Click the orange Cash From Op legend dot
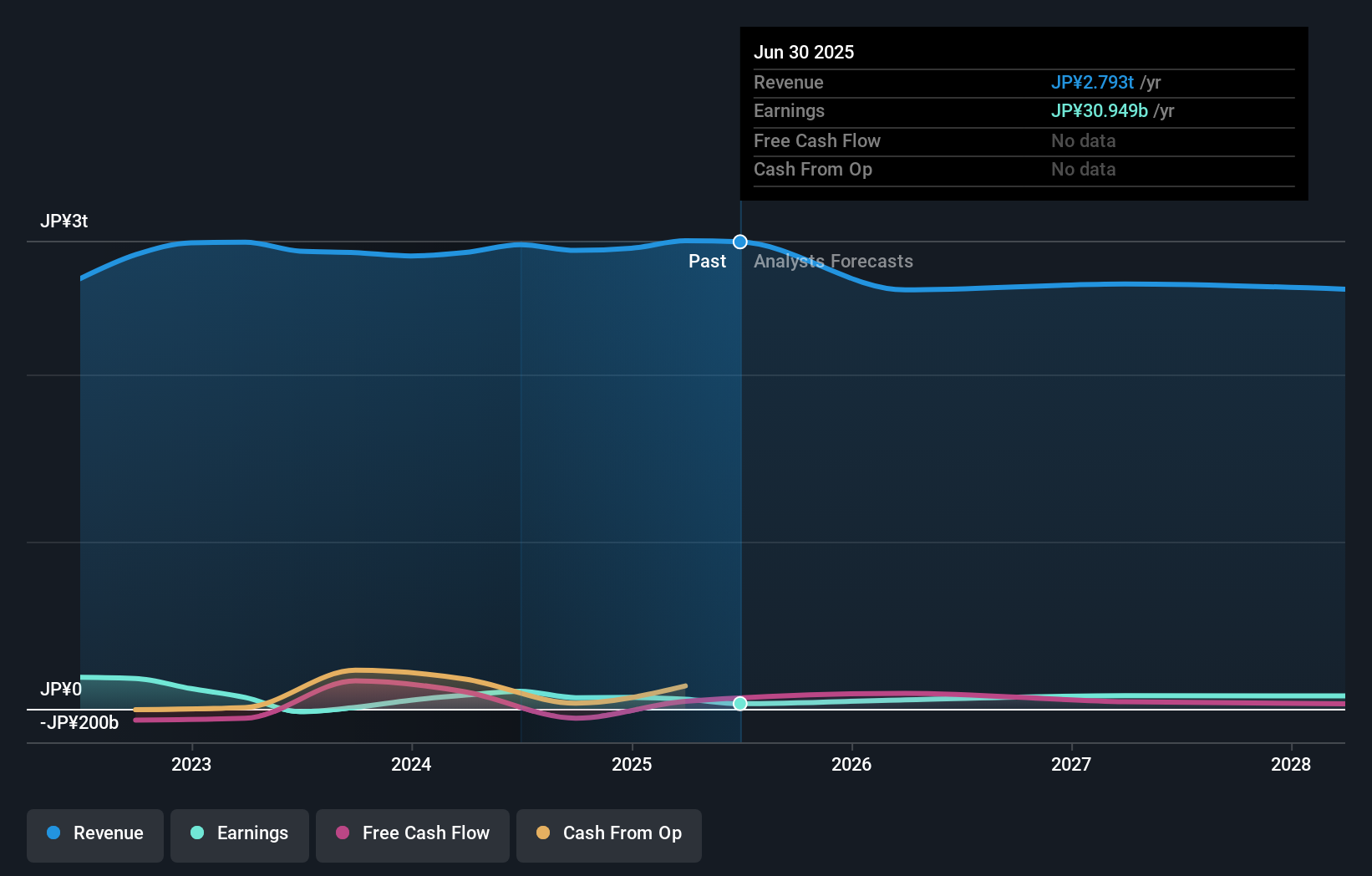The width and height of the screenshot is (1372, 876). (542, 833)
